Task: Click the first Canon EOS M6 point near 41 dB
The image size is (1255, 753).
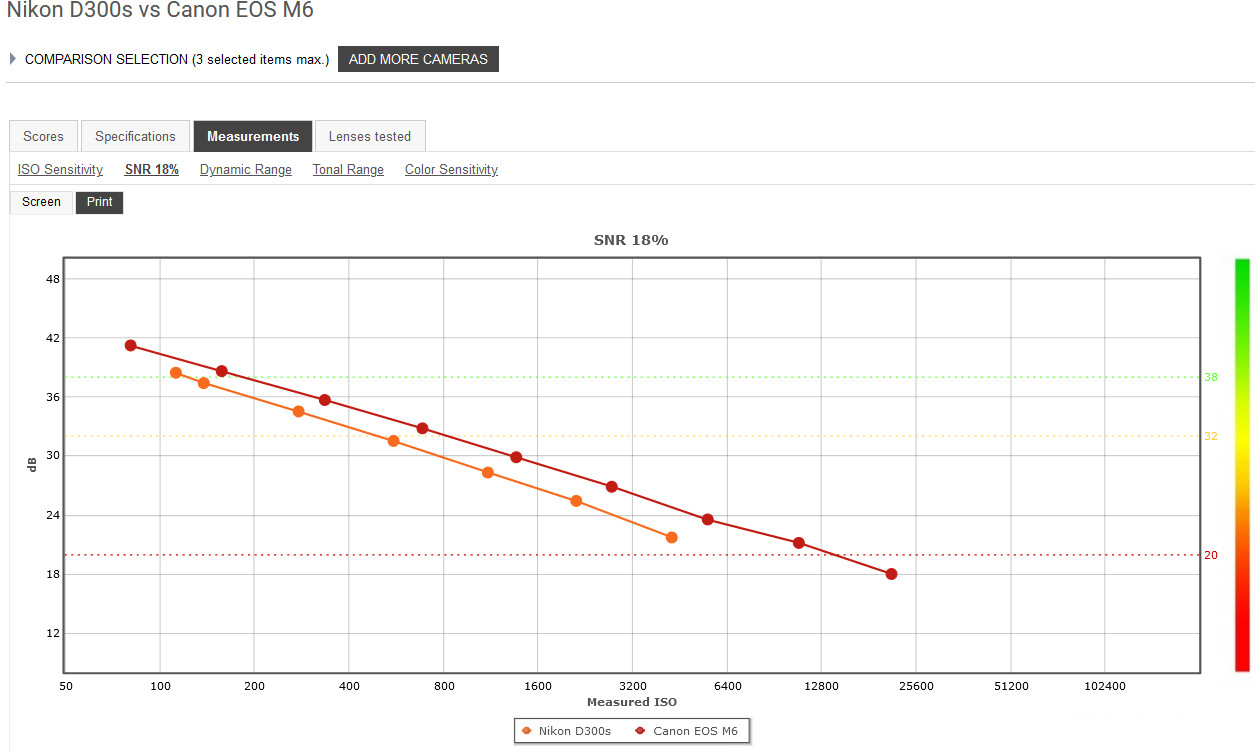Action: (131, 345)
